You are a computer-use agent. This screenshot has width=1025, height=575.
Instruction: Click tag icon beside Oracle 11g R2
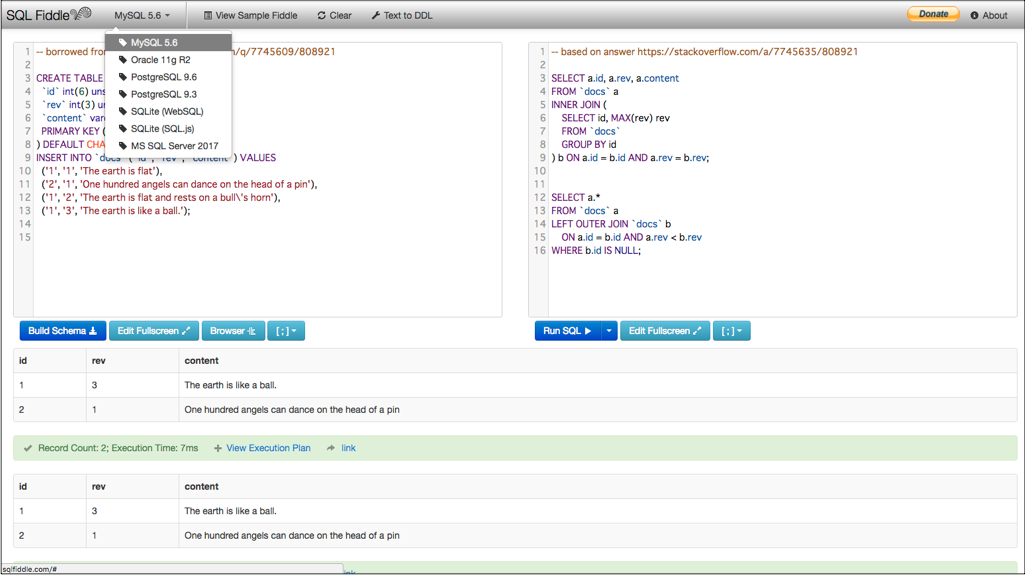click(122, 59)
